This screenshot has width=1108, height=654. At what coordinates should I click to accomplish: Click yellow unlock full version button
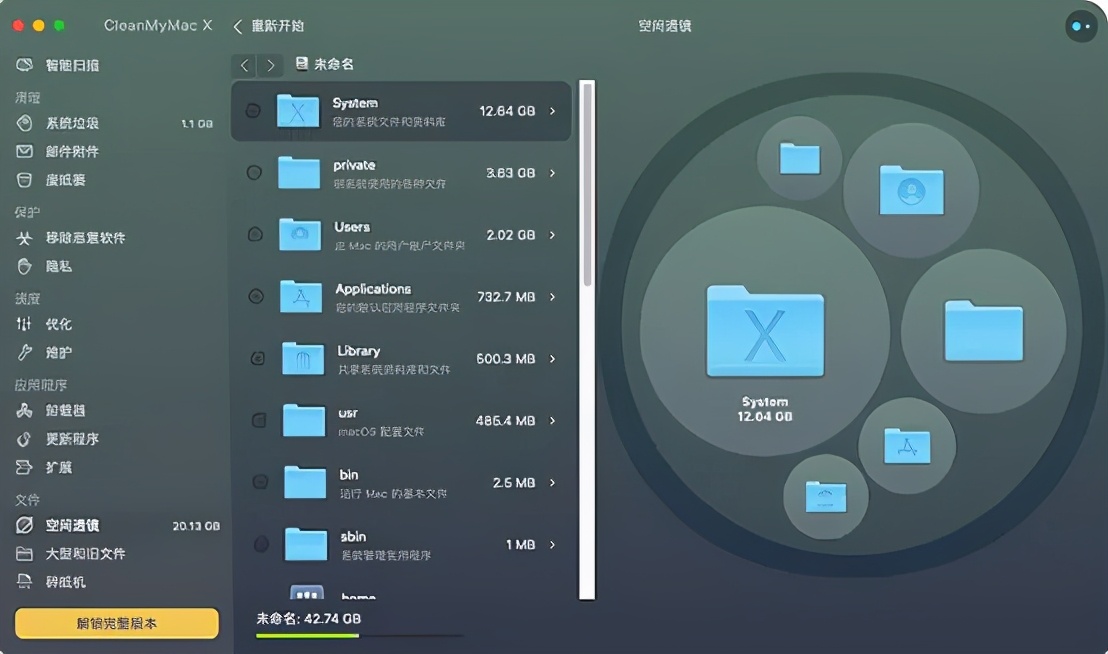coord(117,624)
